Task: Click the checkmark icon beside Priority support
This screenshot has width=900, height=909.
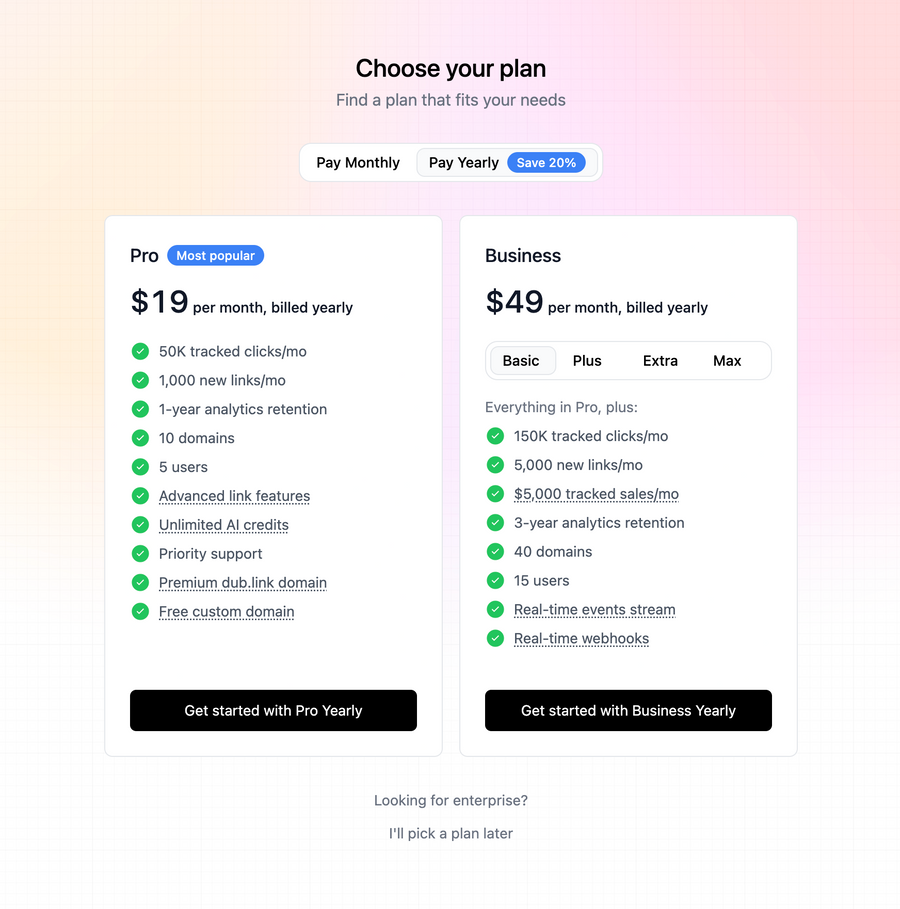Action: [140, 554]
